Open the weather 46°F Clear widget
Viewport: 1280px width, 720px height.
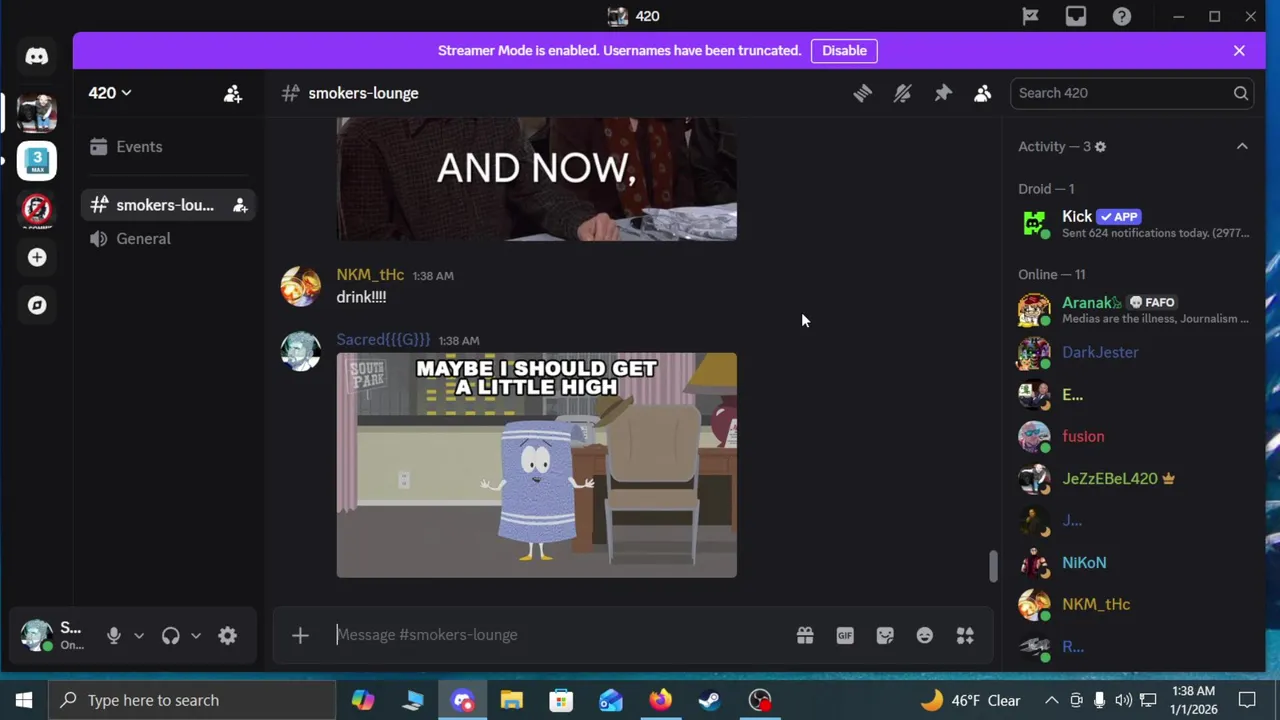coord(971,700)
